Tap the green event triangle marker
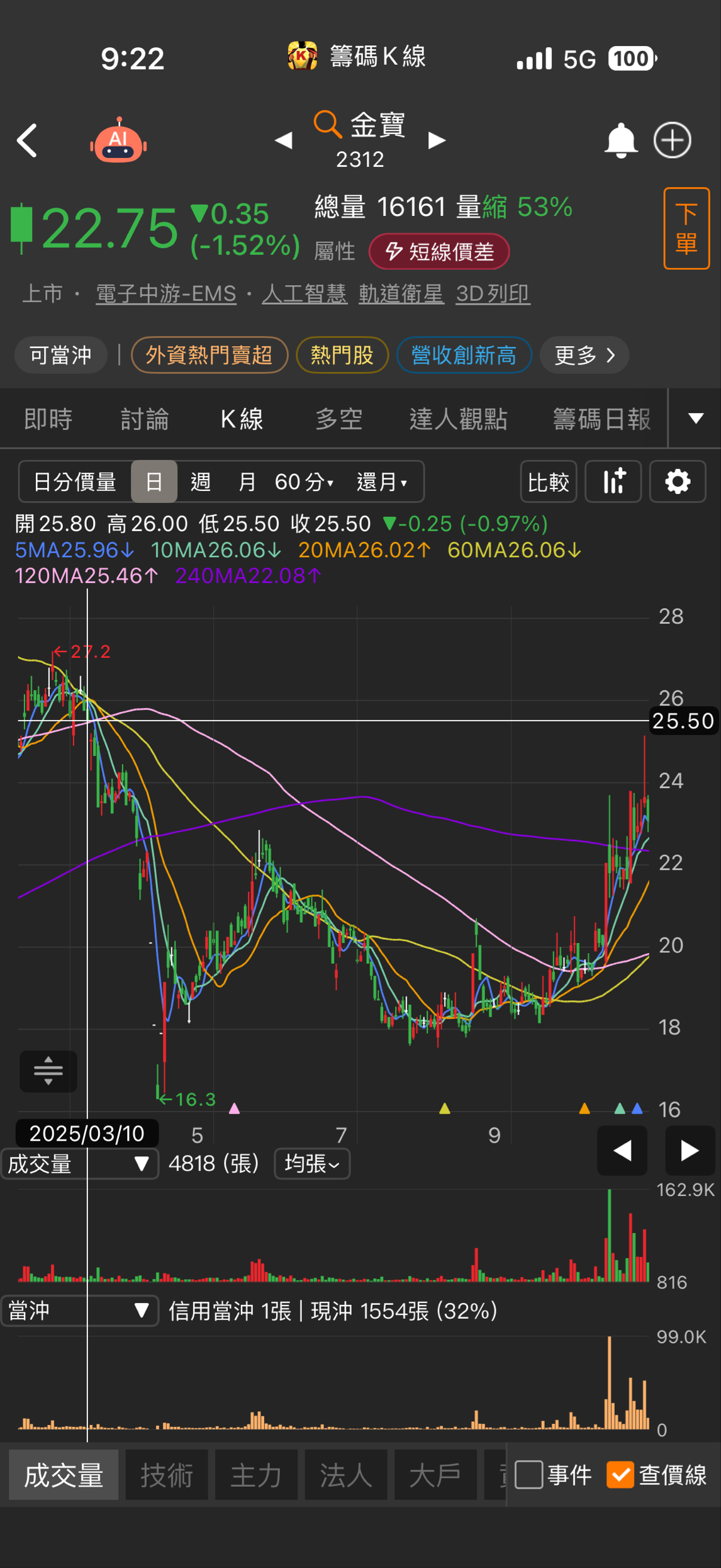This screenshot has width=721, height=1568. [x=620, y=1108]
